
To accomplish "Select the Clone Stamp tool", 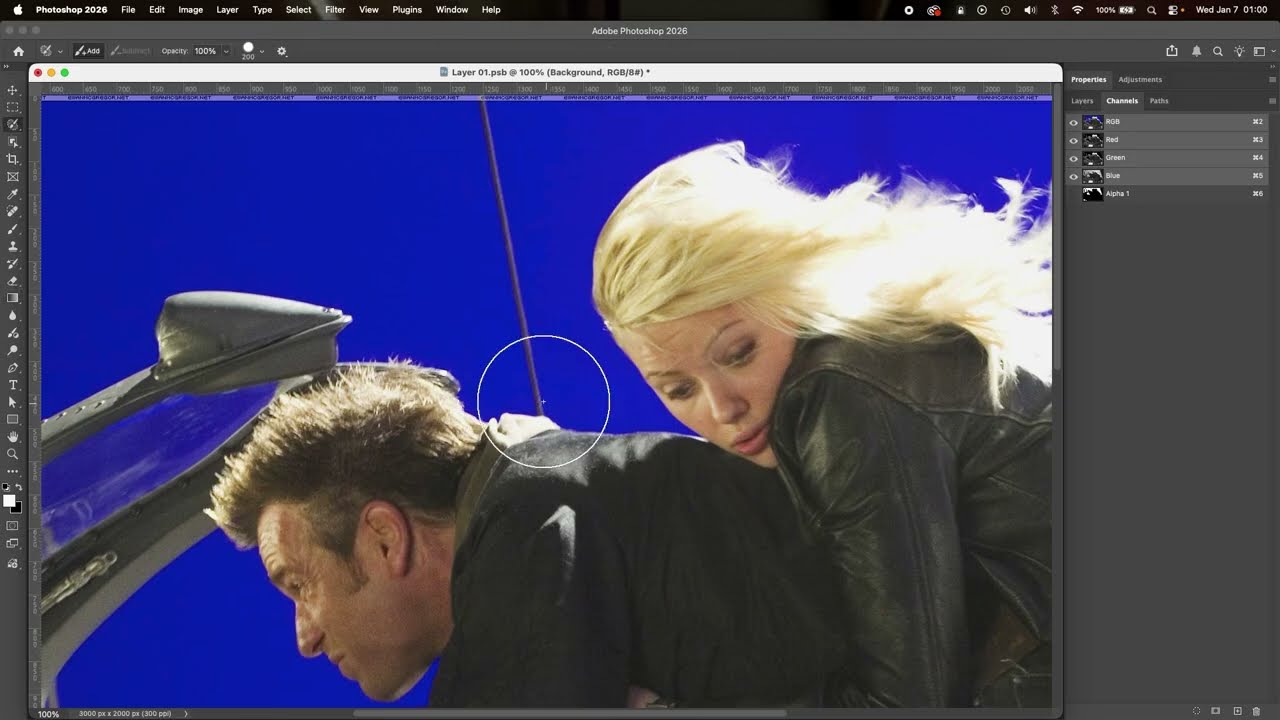I will click(13, 246).
